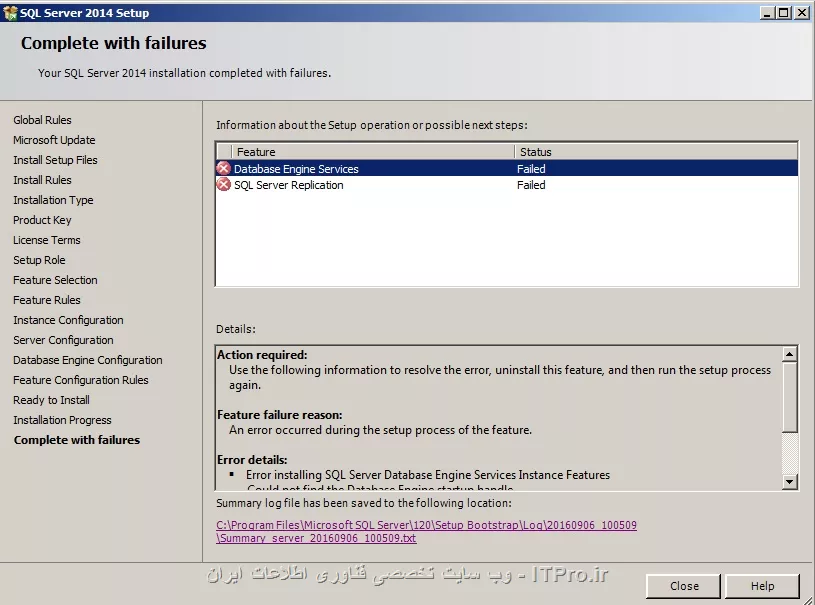This screenshot has width=815, height=605.
Task: Click the Error details heading
Action: pos(252,460)
